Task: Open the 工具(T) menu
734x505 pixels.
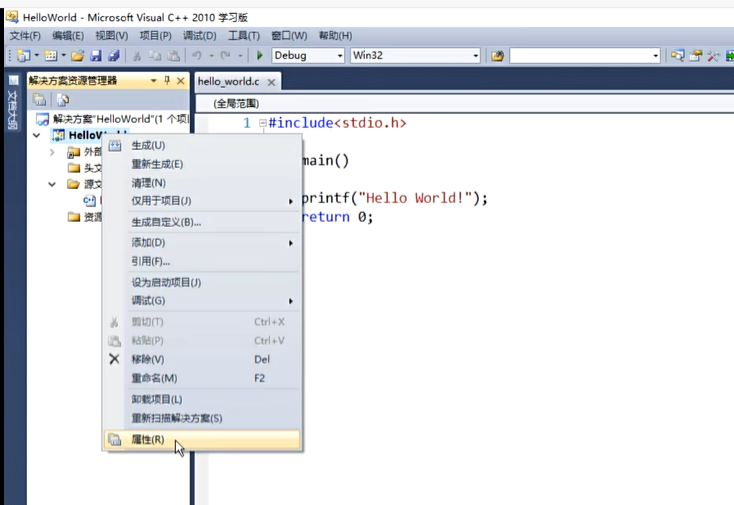Action: coord(243,36)
